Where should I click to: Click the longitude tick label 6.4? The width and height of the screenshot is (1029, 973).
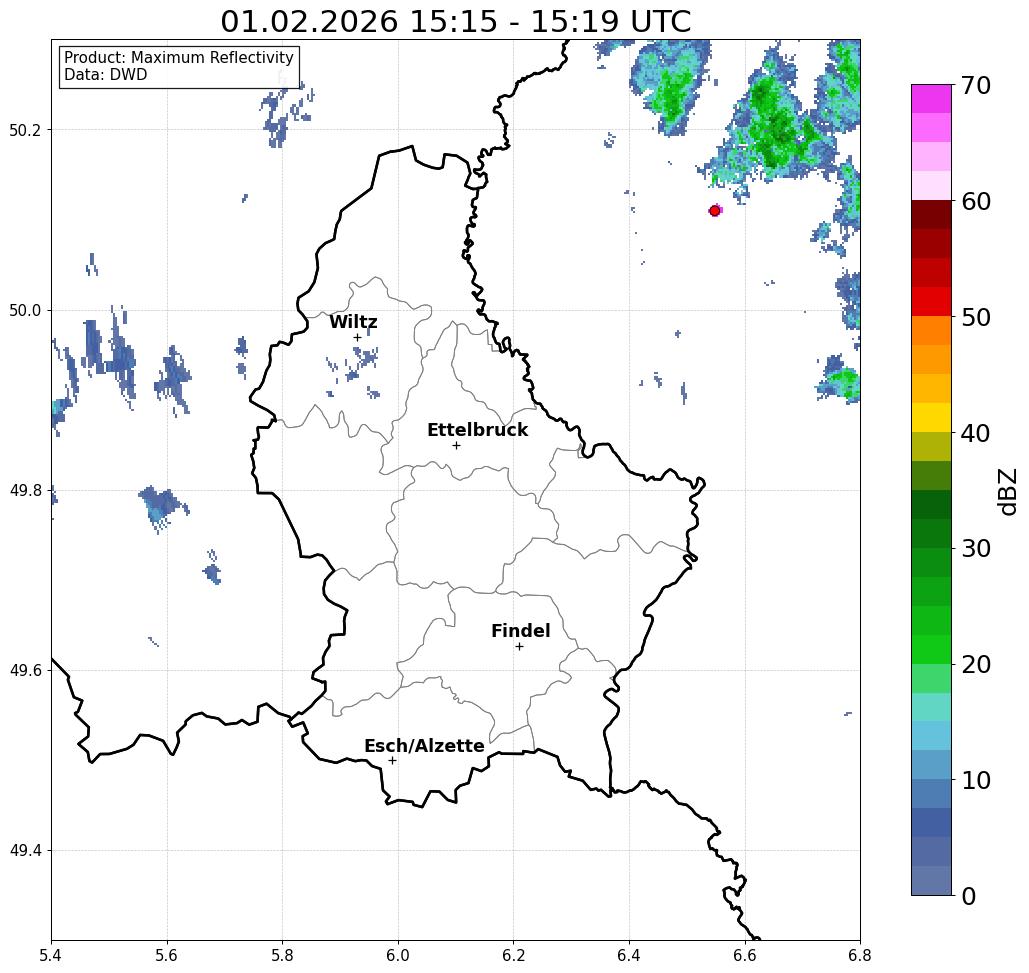click(x=629, y=955)
